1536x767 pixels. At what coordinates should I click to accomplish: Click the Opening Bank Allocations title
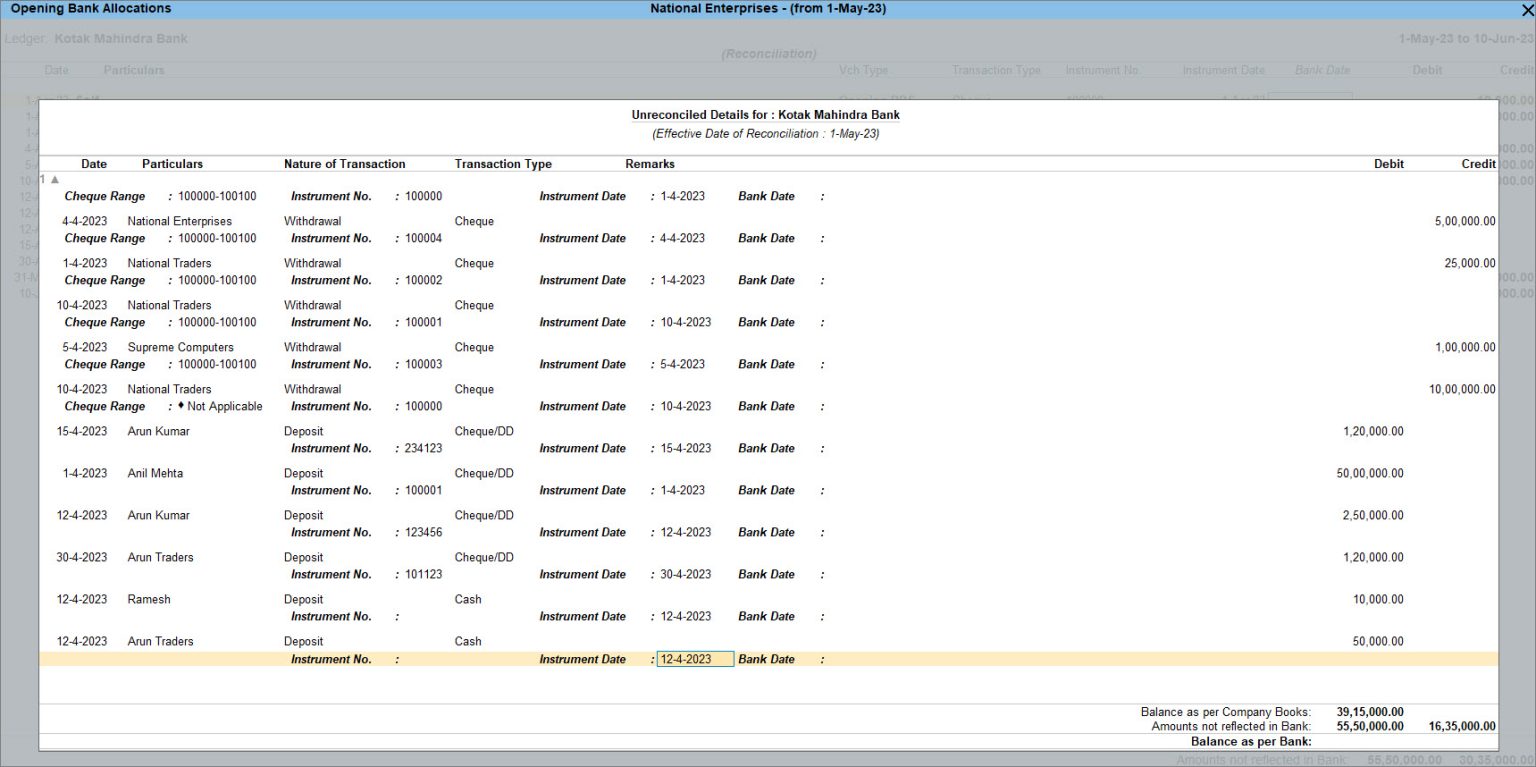[91, 8]
